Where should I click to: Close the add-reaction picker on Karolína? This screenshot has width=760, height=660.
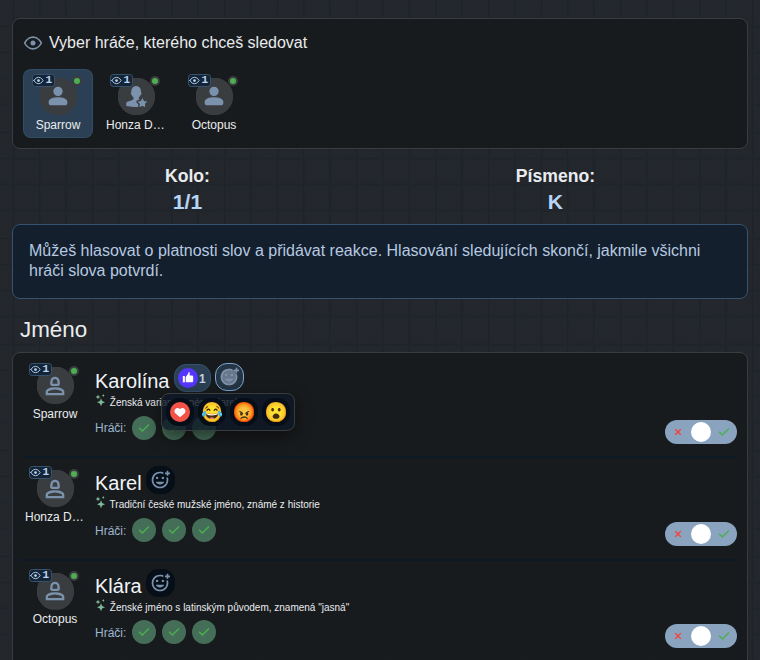tap(229, 377)
